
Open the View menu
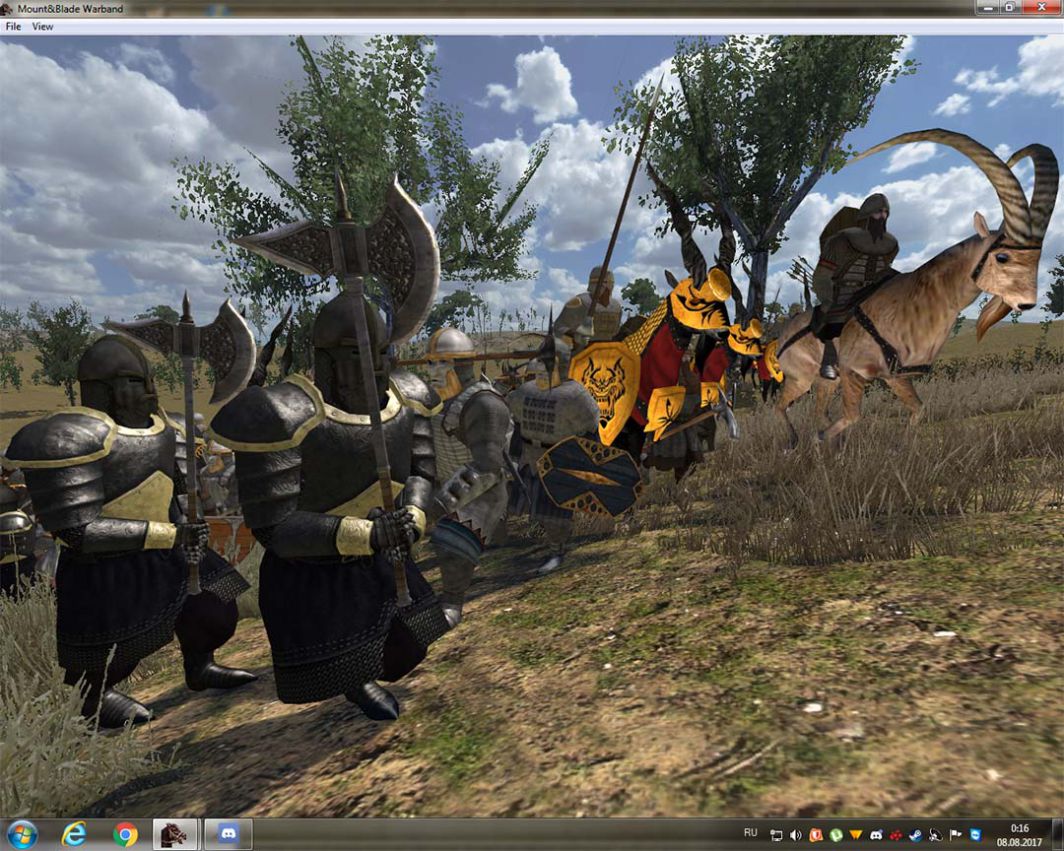point(42,27)
